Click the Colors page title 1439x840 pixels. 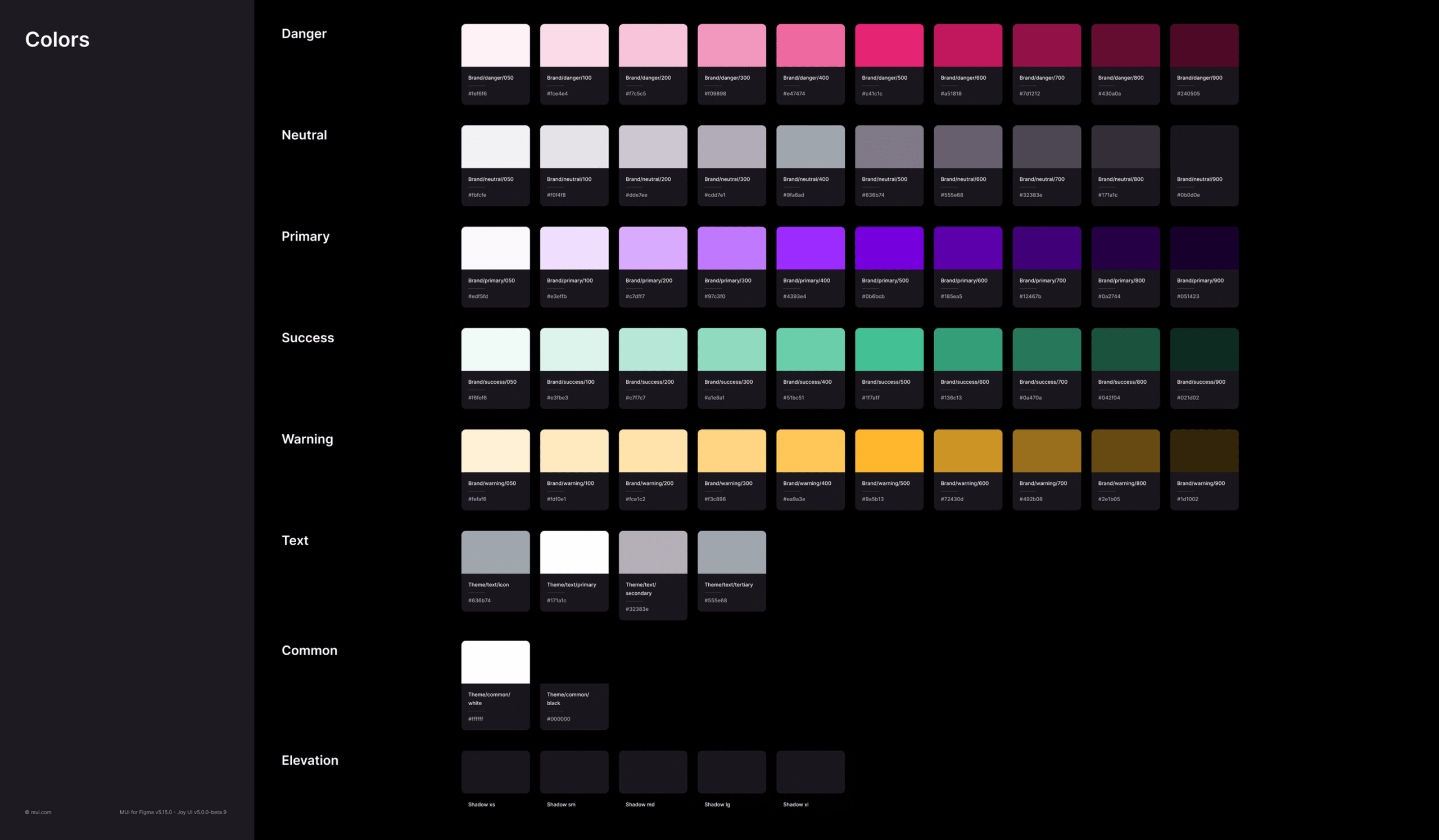tap(57, 39)
